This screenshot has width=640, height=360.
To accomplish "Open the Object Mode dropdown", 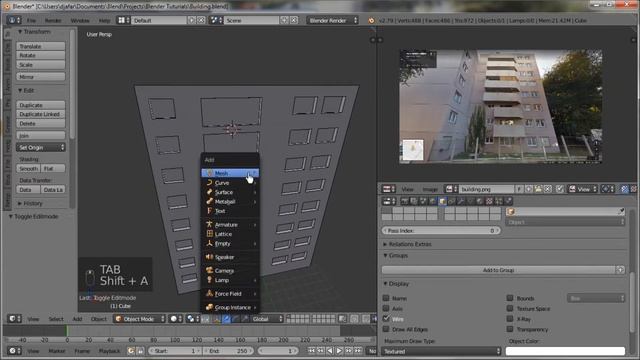I will 140,319.
